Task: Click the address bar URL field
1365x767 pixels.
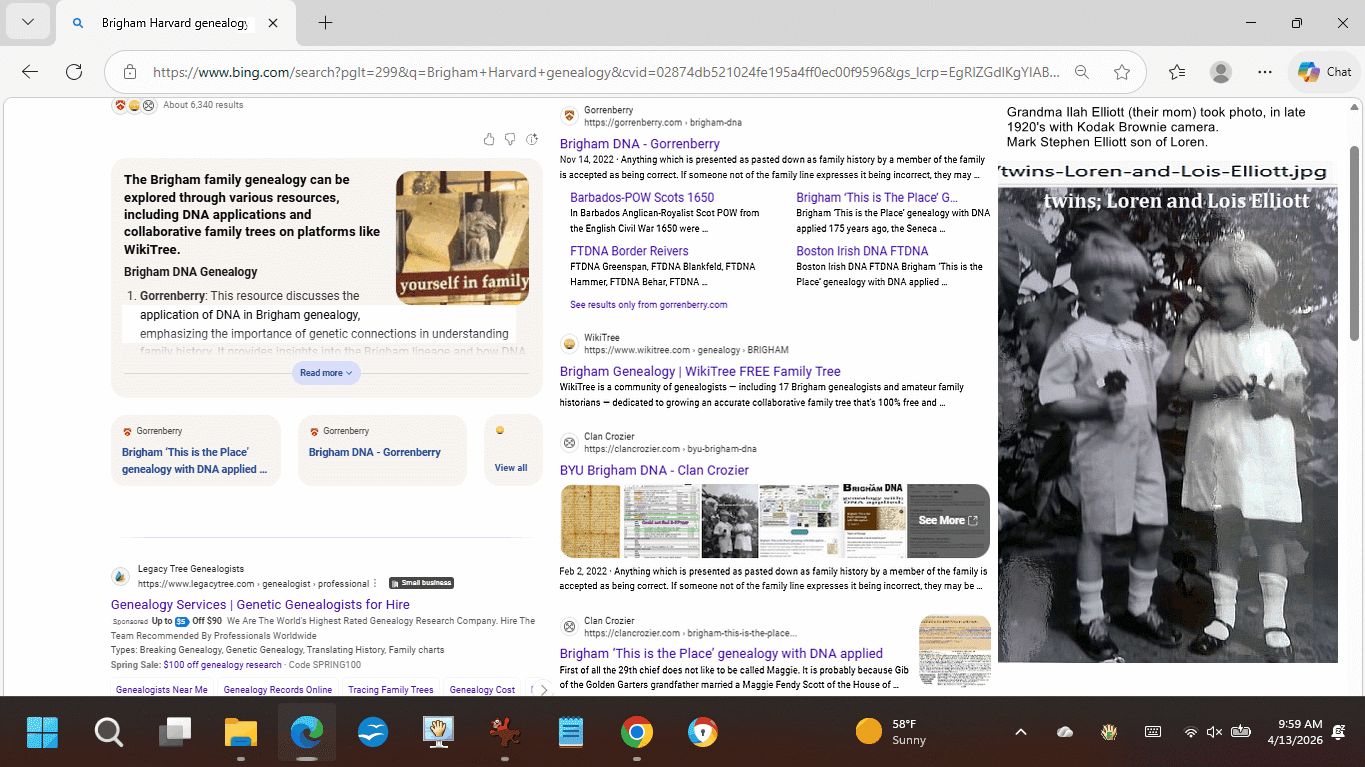Action: tap(600, 72)
